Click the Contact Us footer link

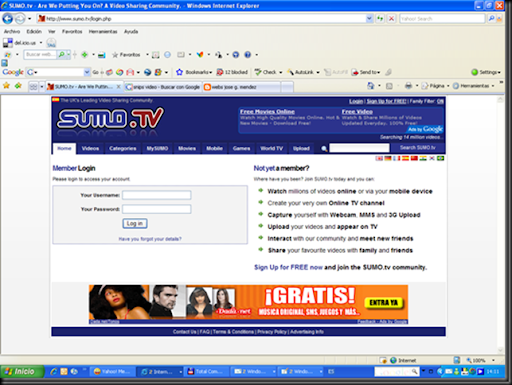(185, 332)
